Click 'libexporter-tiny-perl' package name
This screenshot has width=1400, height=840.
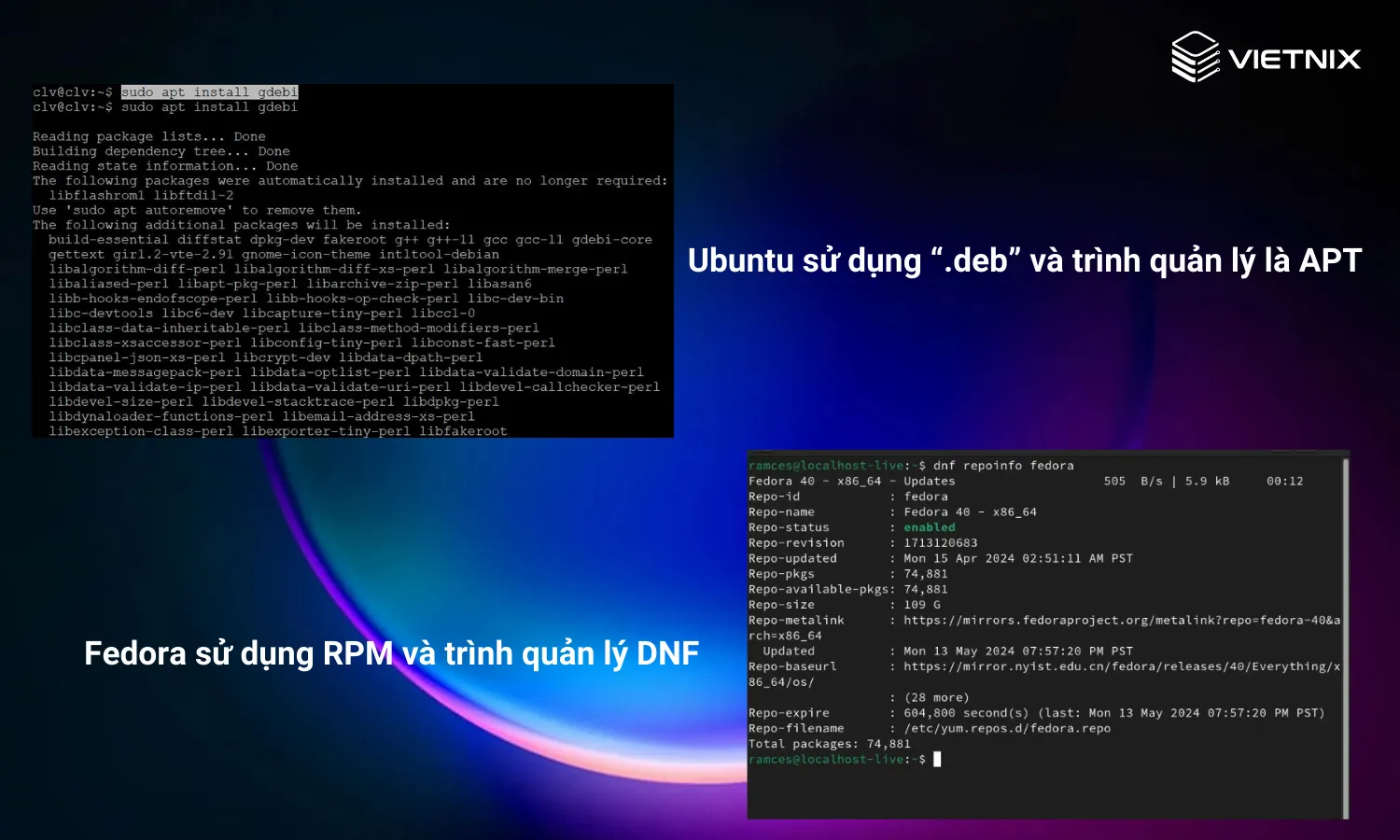[326, 431]
